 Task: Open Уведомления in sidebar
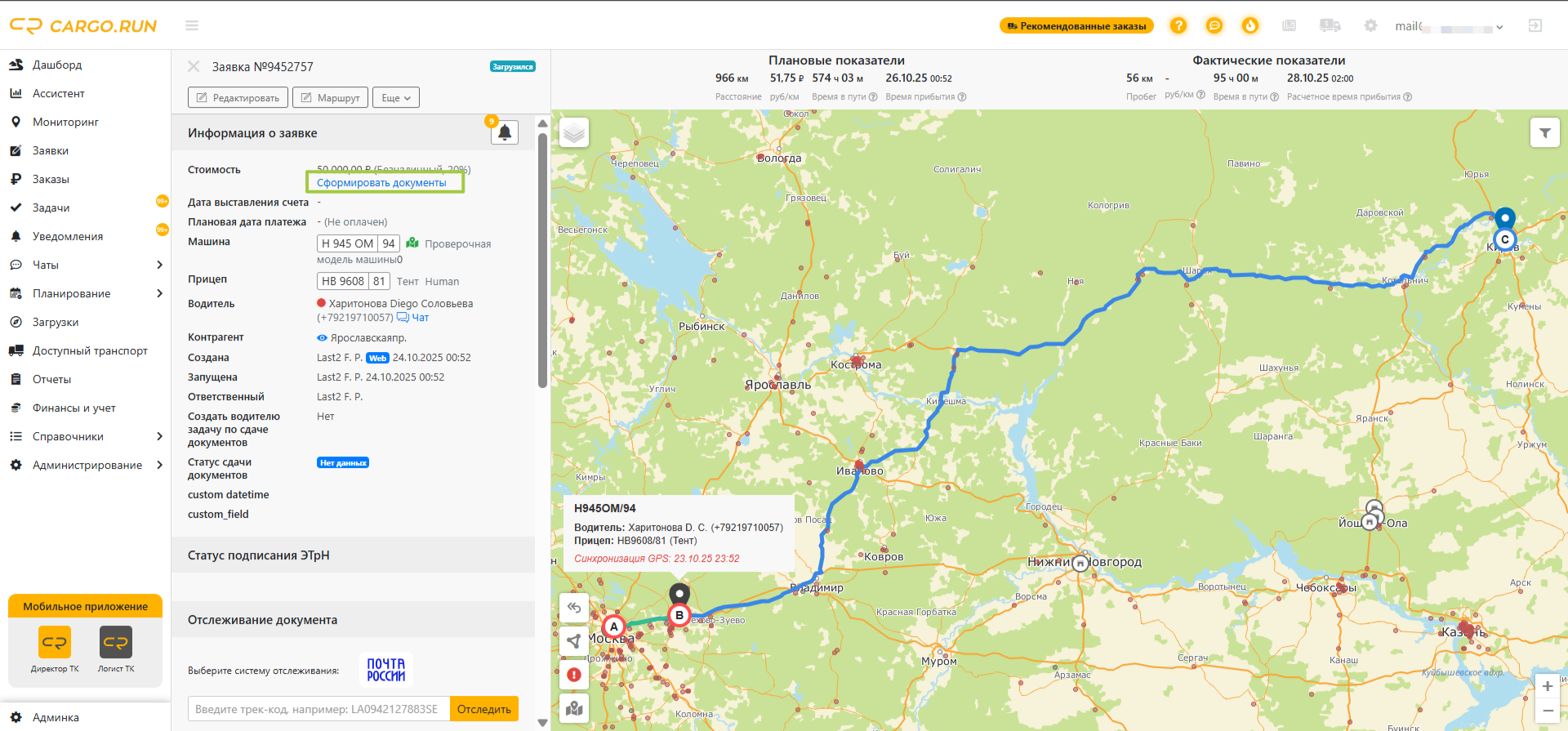[x=68, y=236]
